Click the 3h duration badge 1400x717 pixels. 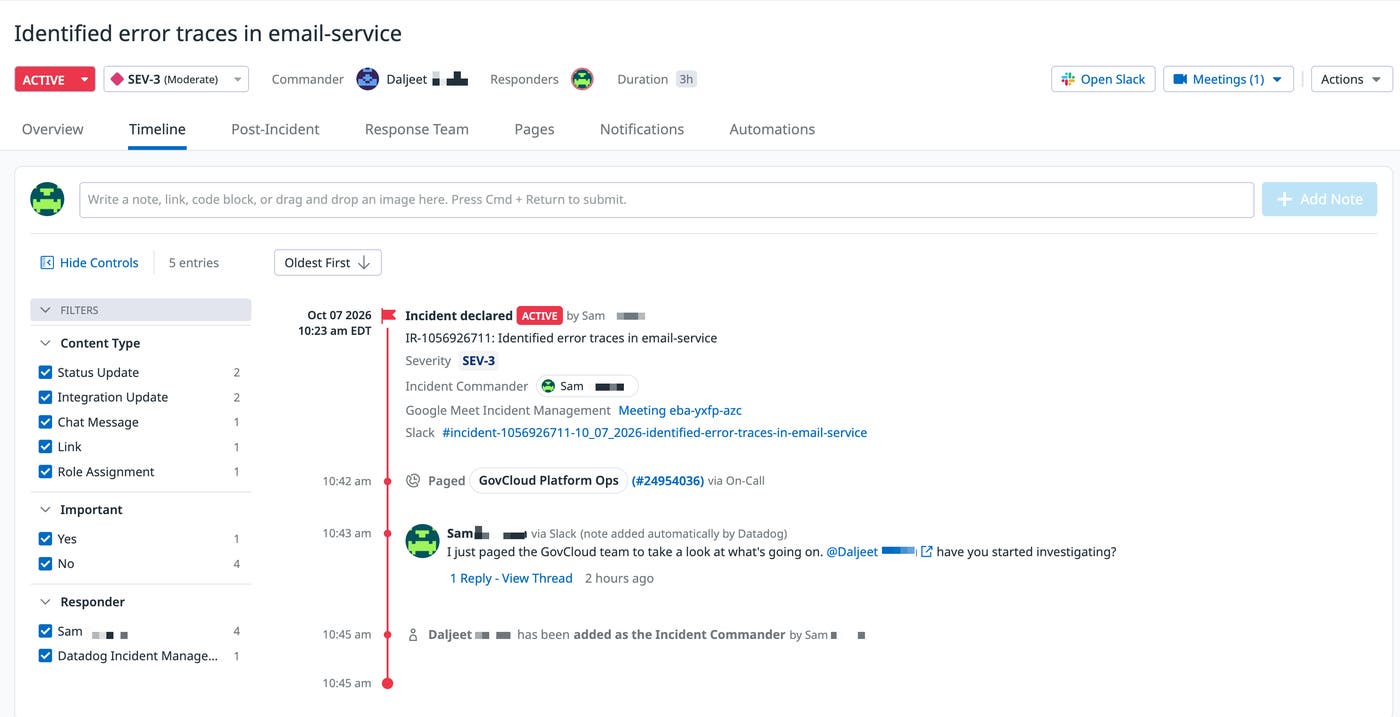686,79
